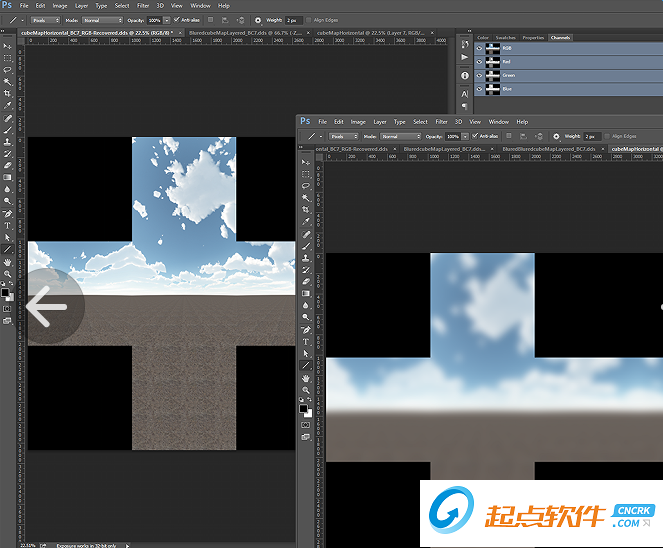The height and width of the screenshot is (548, 663).
Task: Hide the Red channel visibility eye
Action: pos(480,61)
